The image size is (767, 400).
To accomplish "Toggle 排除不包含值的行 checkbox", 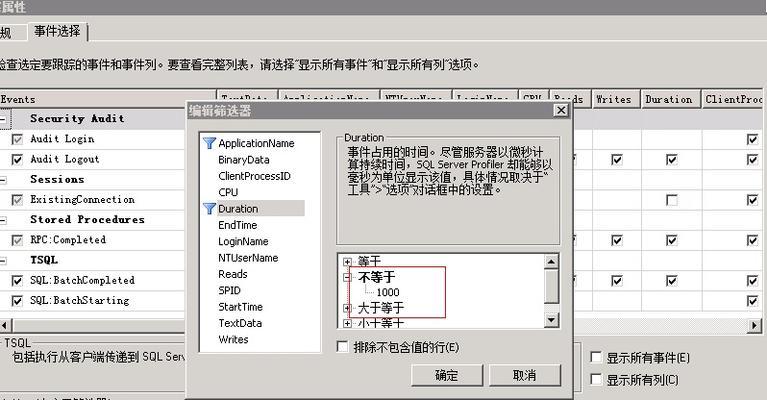I will pos(342,347).
